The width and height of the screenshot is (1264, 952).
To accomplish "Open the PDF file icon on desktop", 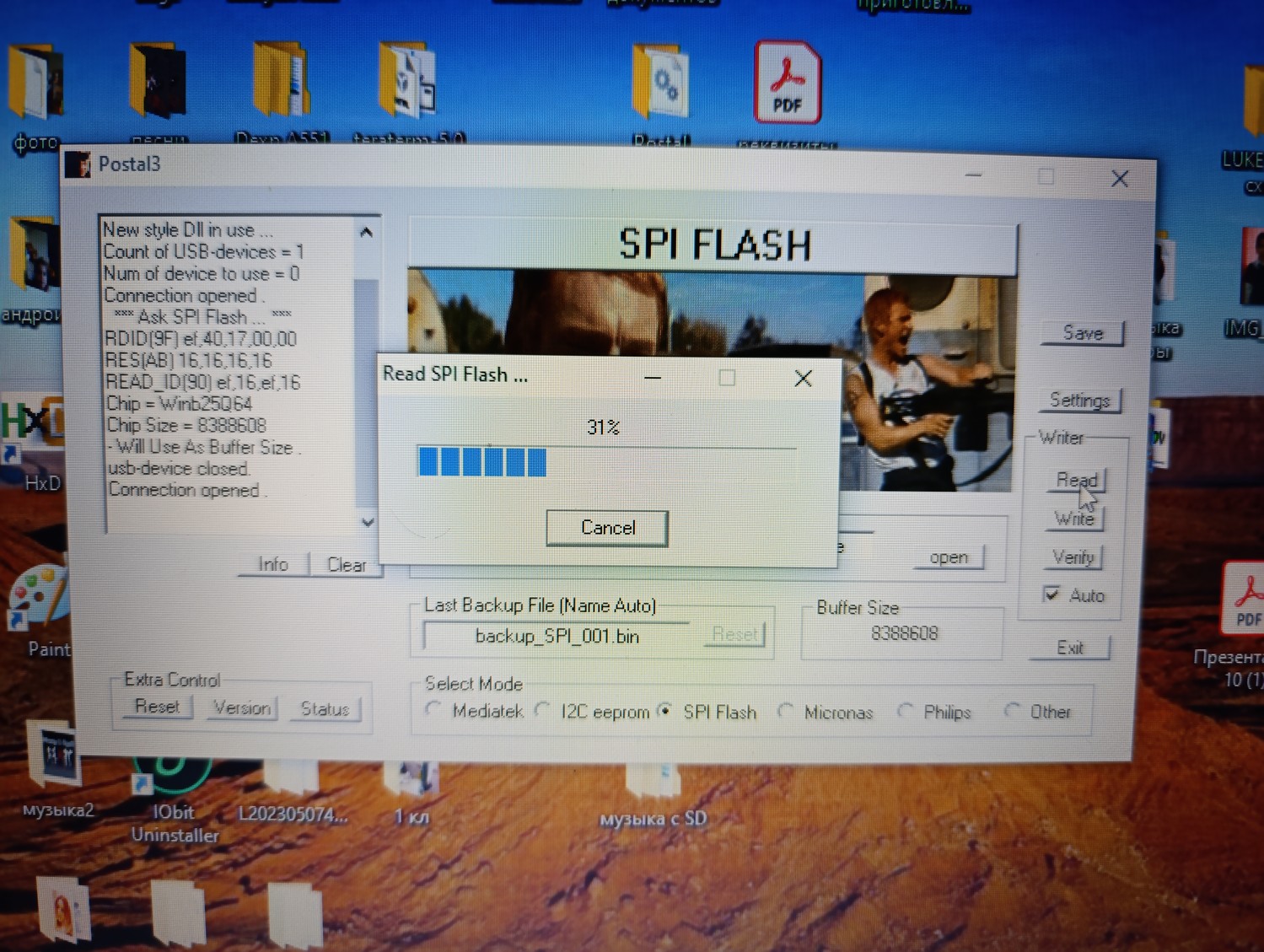I will click(x=787, y=84).
